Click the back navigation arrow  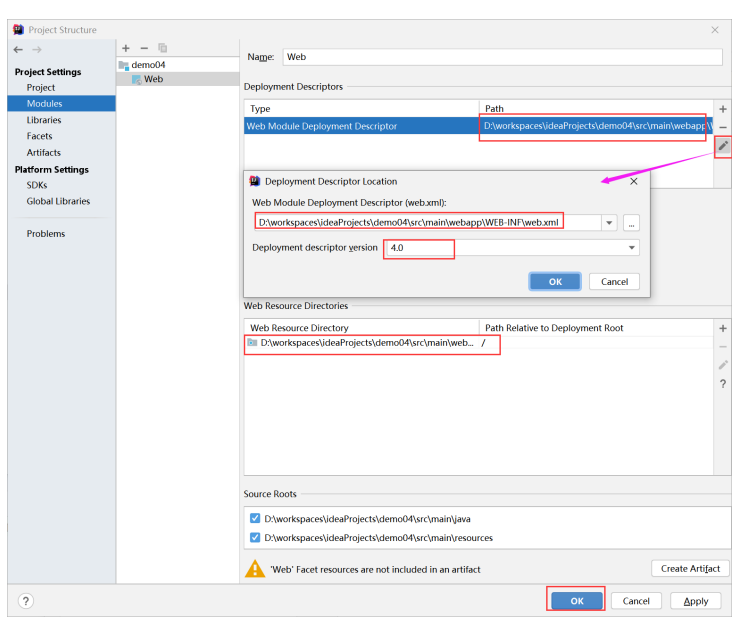pyautogui.click(x=18, y=50)
